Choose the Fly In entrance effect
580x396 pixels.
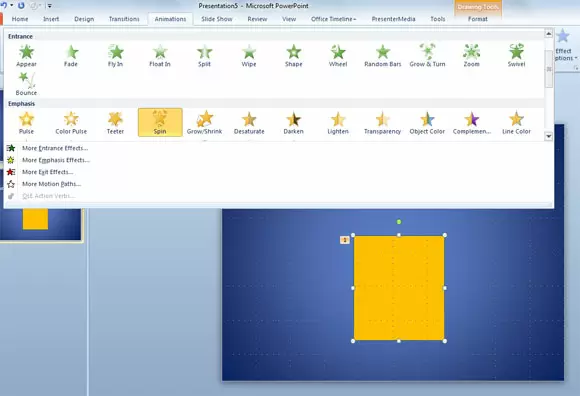[115, 55]
